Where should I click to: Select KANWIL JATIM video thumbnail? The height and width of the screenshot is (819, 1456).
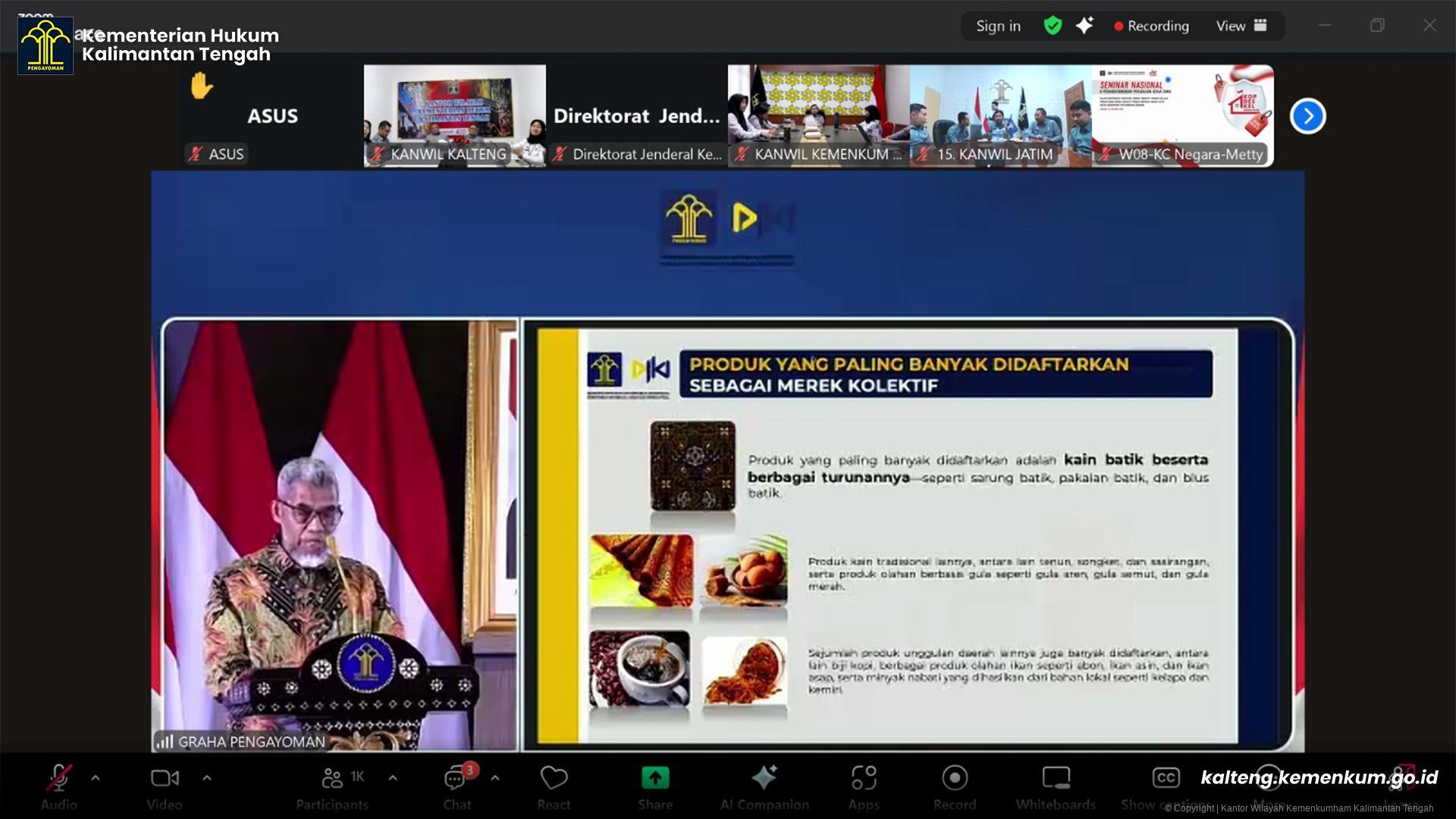tap(1000, 115)
